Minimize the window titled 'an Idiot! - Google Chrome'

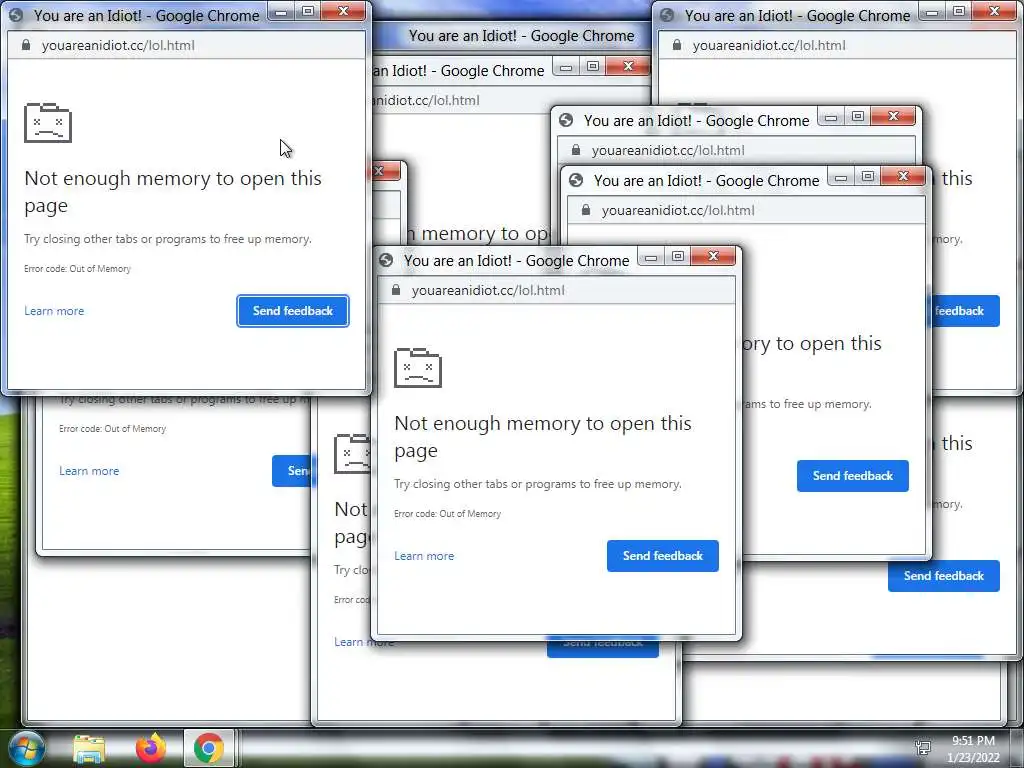tap(566, 67)
